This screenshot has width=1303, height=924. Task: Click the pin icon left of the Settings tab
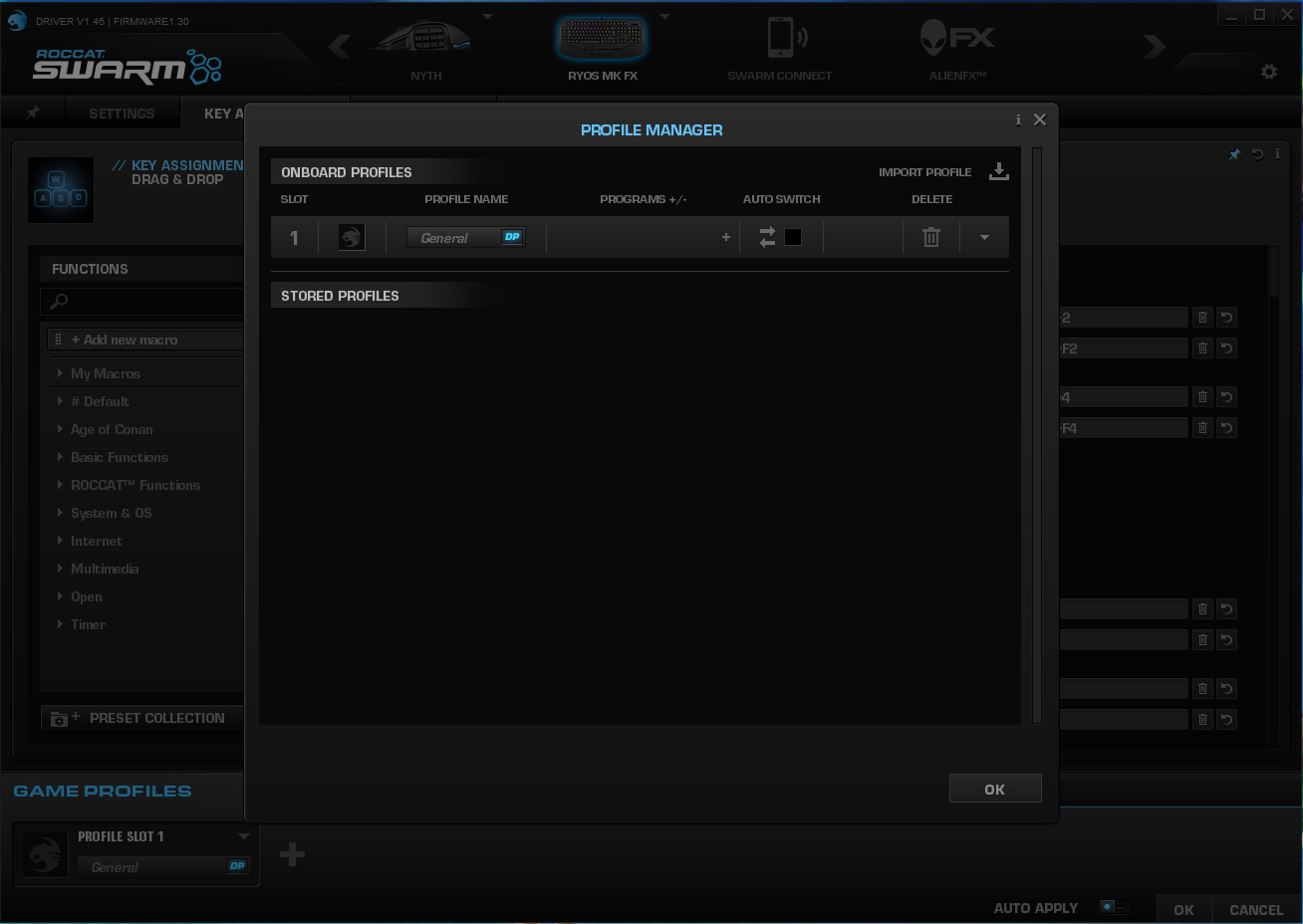pyautogui.click(x=33, y=113)
